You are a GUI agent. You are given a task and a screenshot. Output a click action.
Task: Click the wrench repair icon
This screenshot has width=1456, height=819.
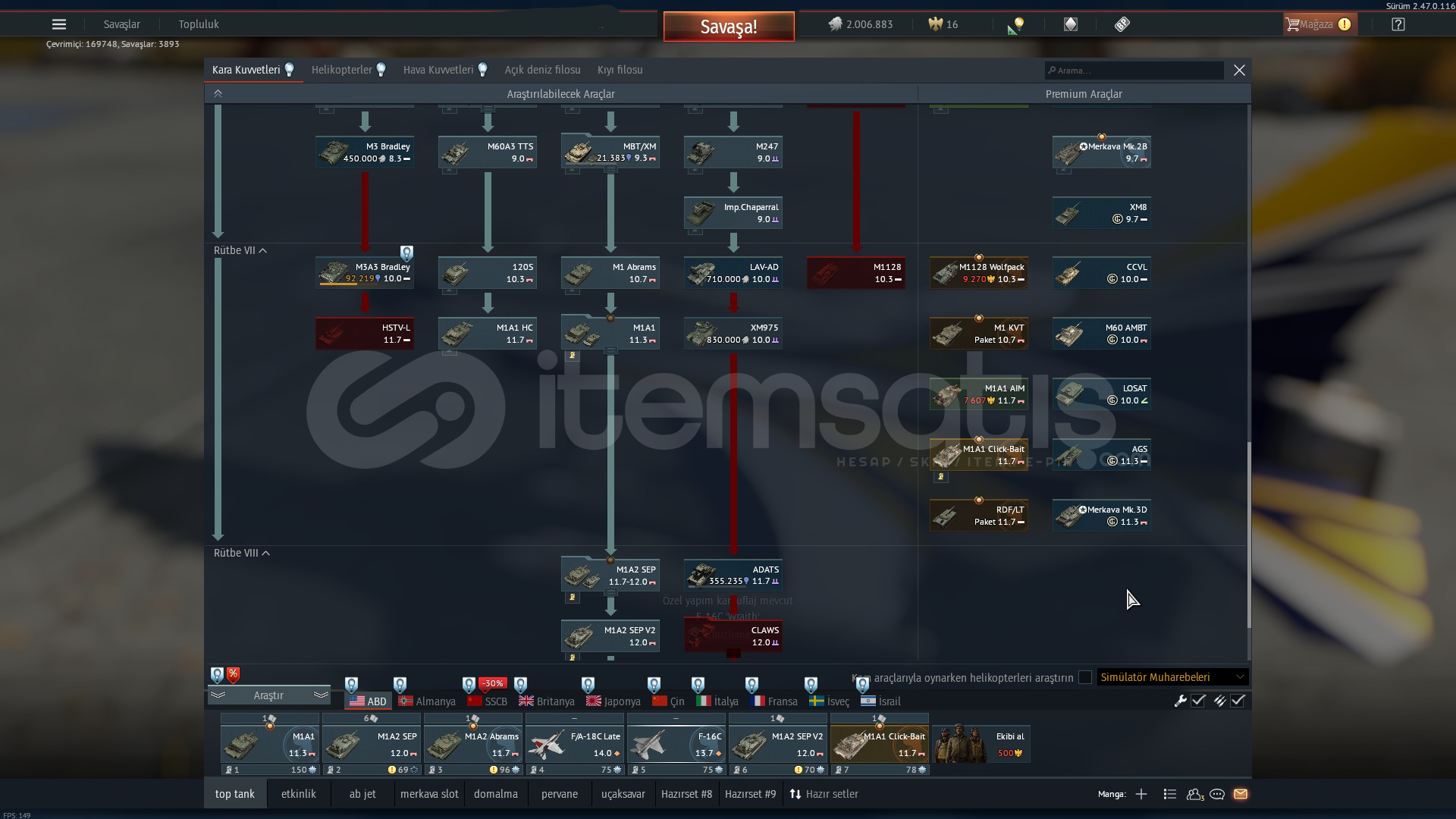pyautogui.click(x=1180, y=701)
